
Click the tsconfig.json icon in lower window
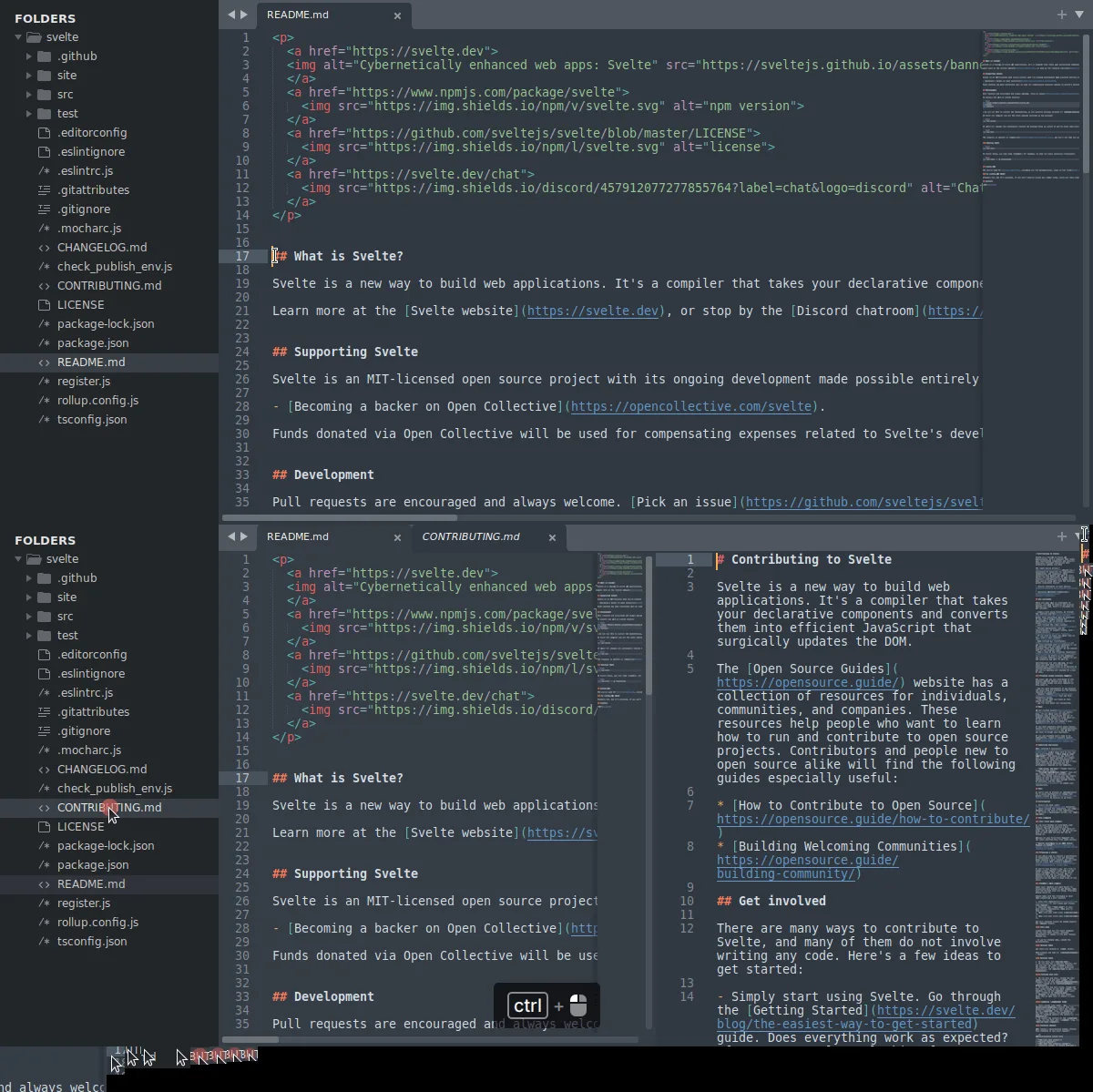(x=44, y=942)
